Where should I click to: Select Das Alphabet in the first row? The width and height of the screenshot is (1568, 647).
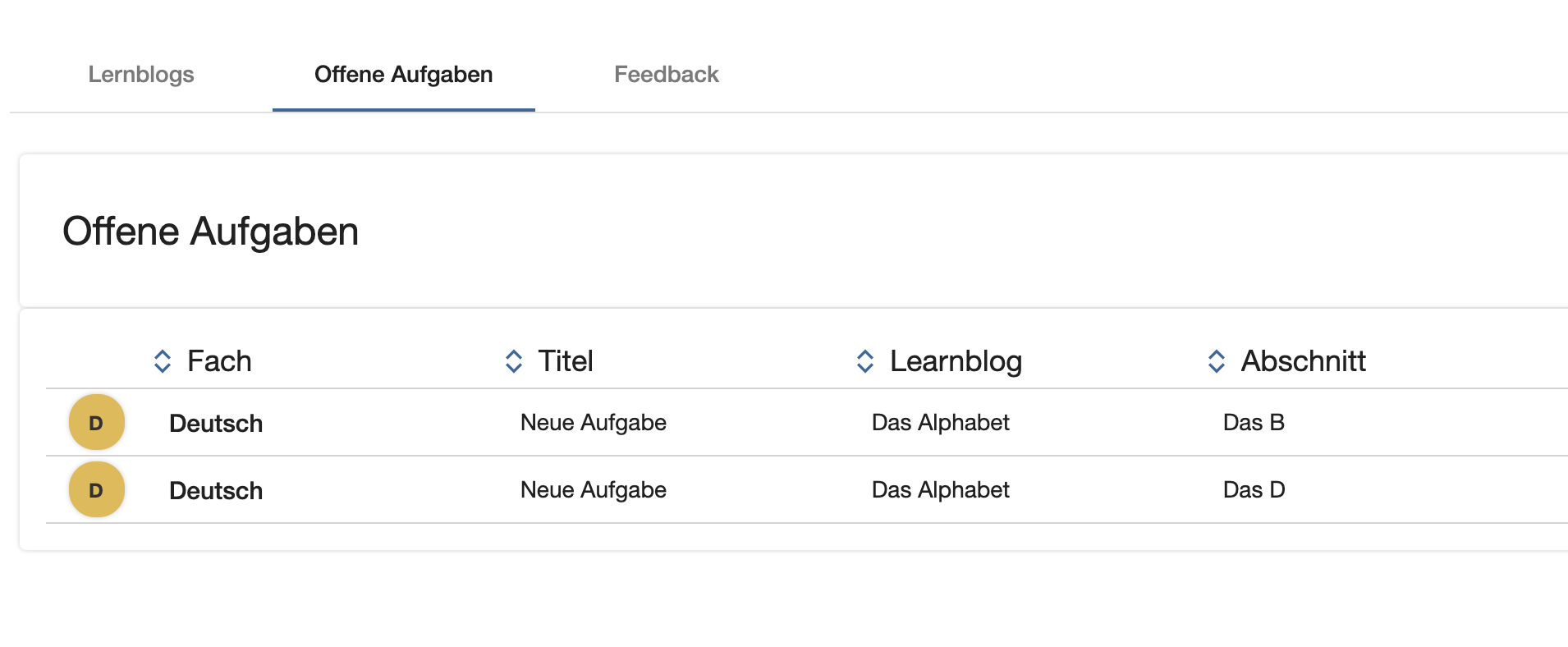pyautogui.click(x=941, y=423)
